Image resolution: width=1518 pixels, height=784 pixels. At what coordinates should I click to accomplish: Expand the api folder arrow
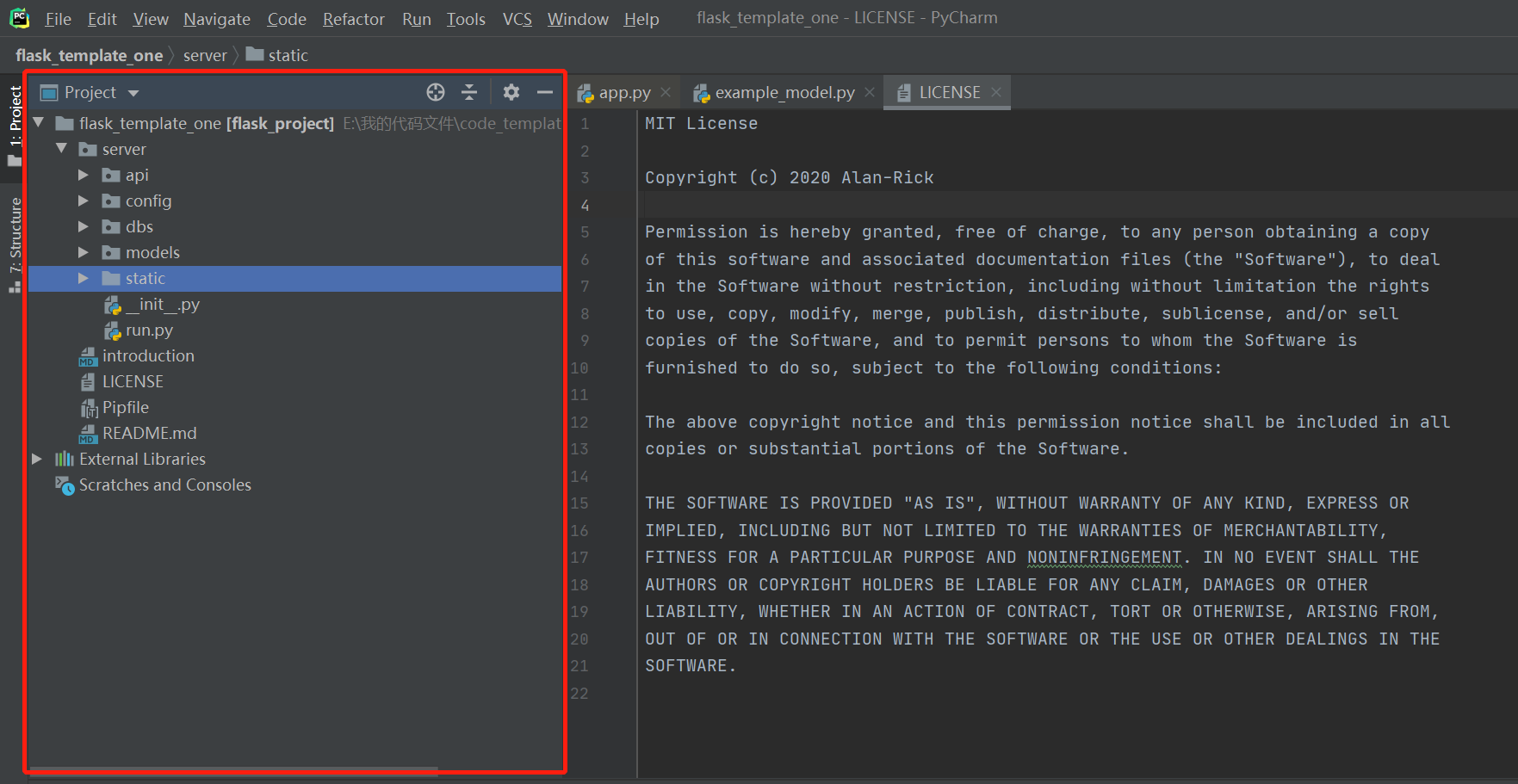point(84,176)
